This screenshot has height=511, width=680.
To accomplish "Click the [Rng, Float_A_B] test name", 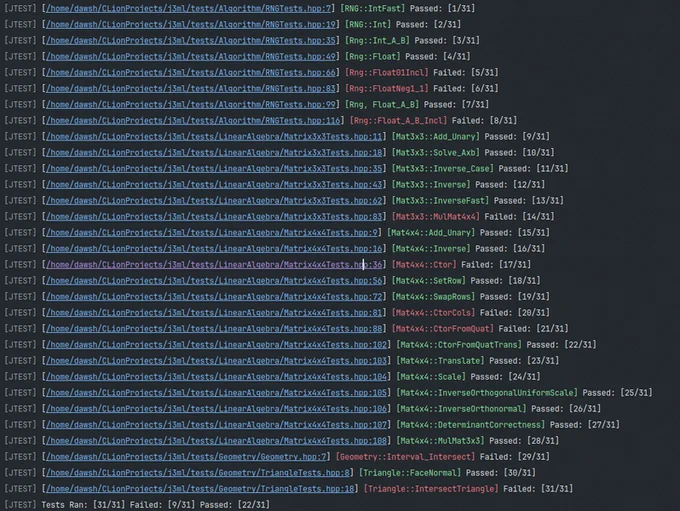I will point(382,105).
